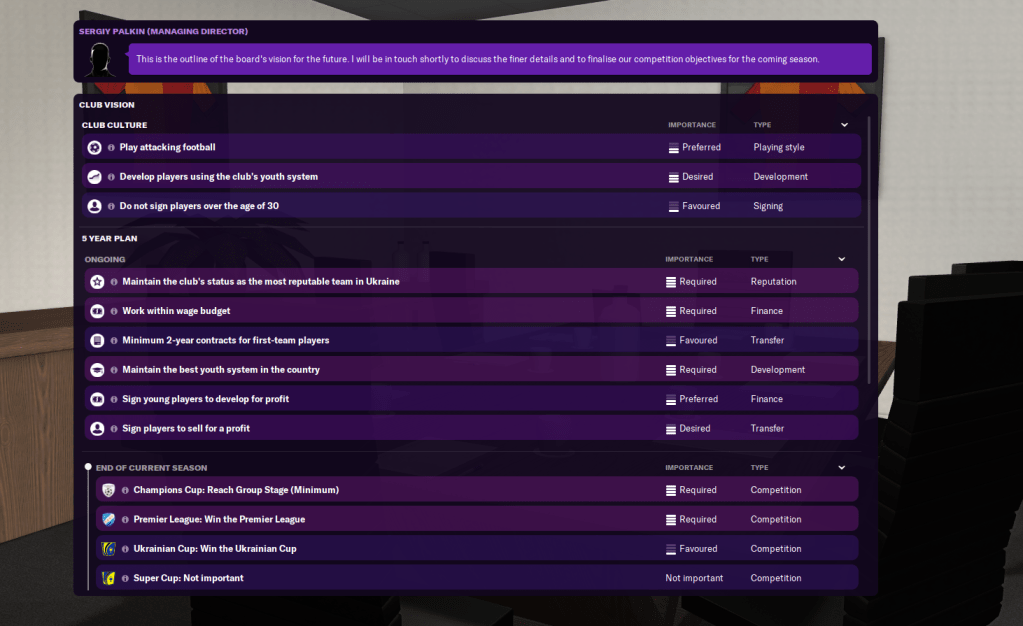Image resolution: width=1023 pixels, height=626 pixels.
Task: Collapse the Ongoing 5 year plan chevron
Action: point(841,259)
